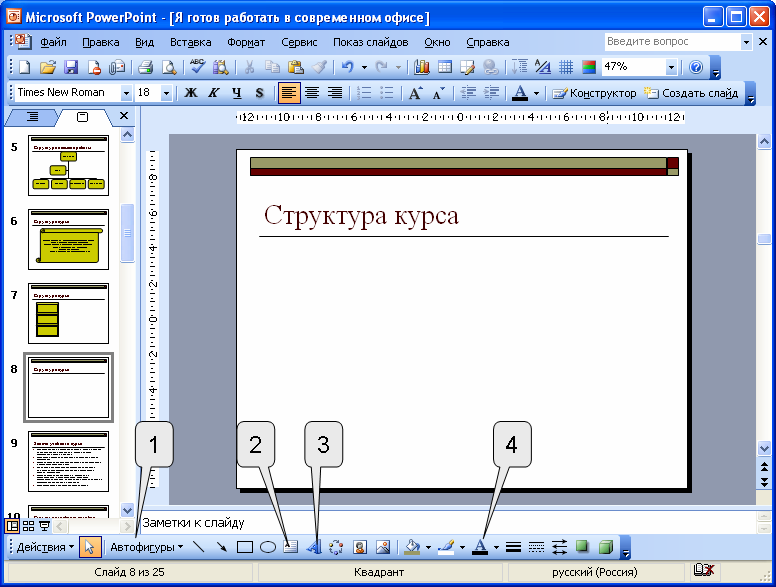Insert a table from the standard toolbar
The height and width of the screenshot is (587, 776).
(x=445, y=67)
